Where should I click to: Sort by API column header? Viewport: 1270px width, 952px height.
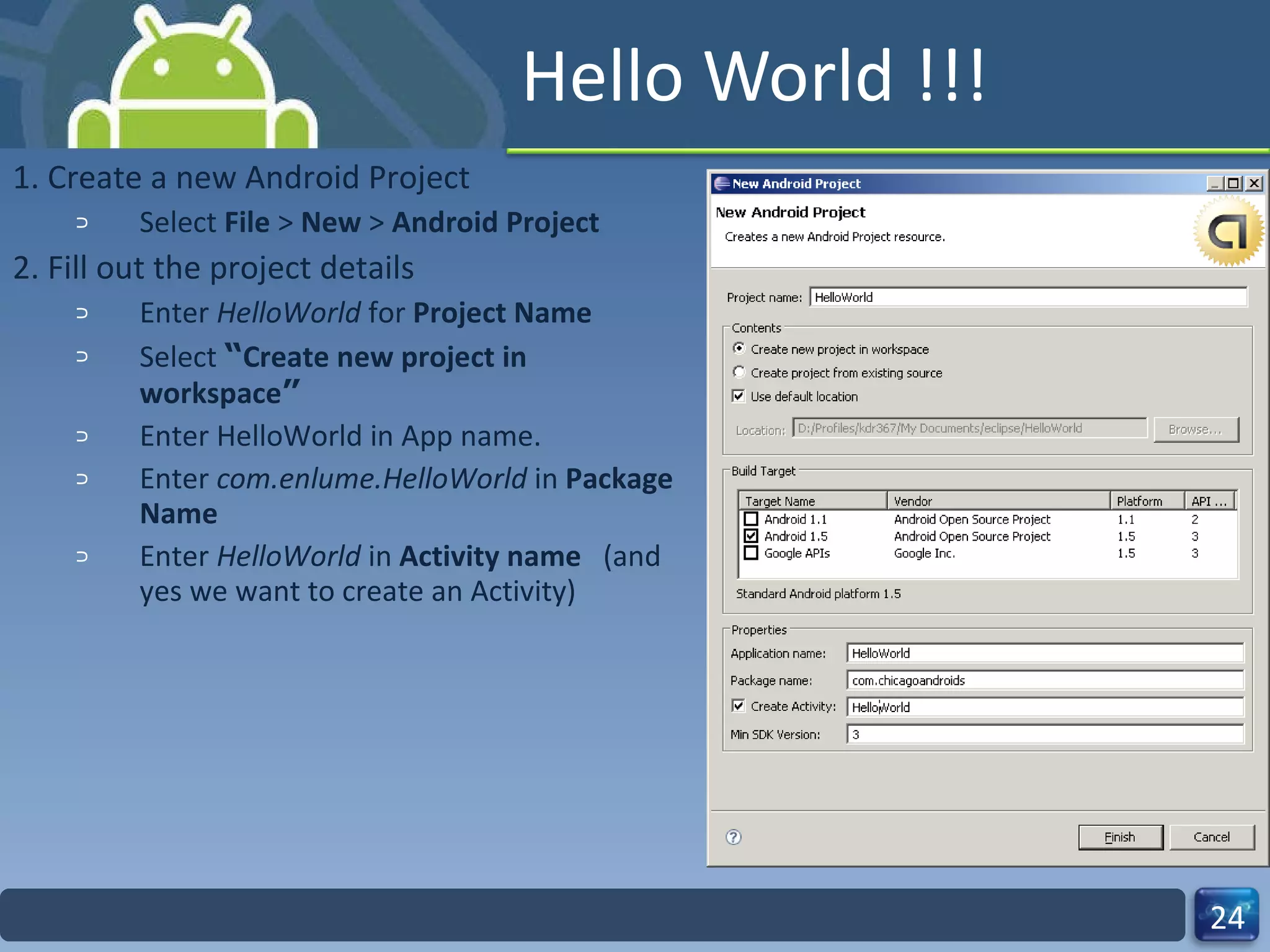point(1210,501)
